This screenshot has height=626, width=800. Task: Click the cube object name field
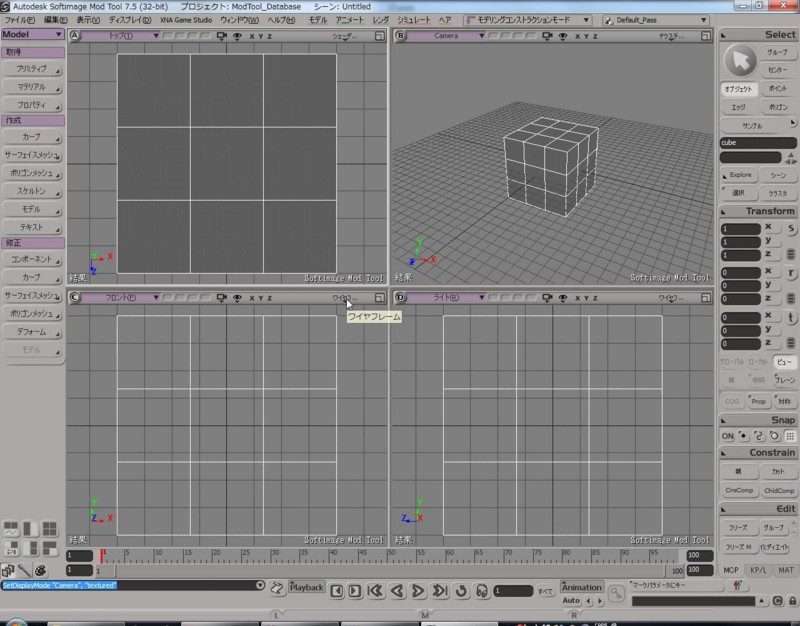pos(758,143)
